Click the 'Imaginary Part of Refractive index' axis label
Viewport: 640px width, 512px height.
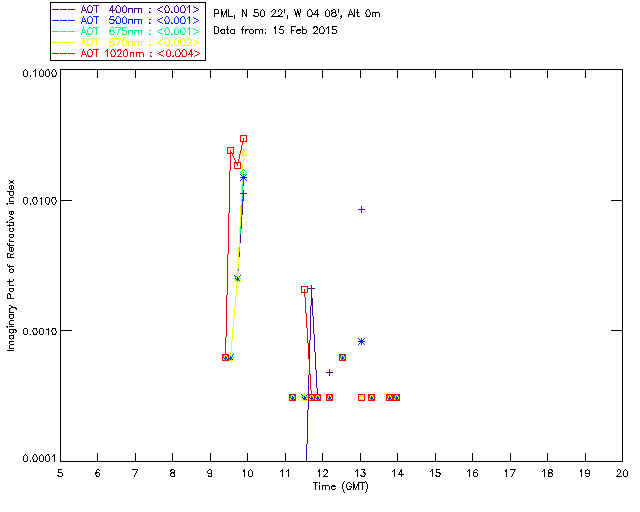pos(11,265)
